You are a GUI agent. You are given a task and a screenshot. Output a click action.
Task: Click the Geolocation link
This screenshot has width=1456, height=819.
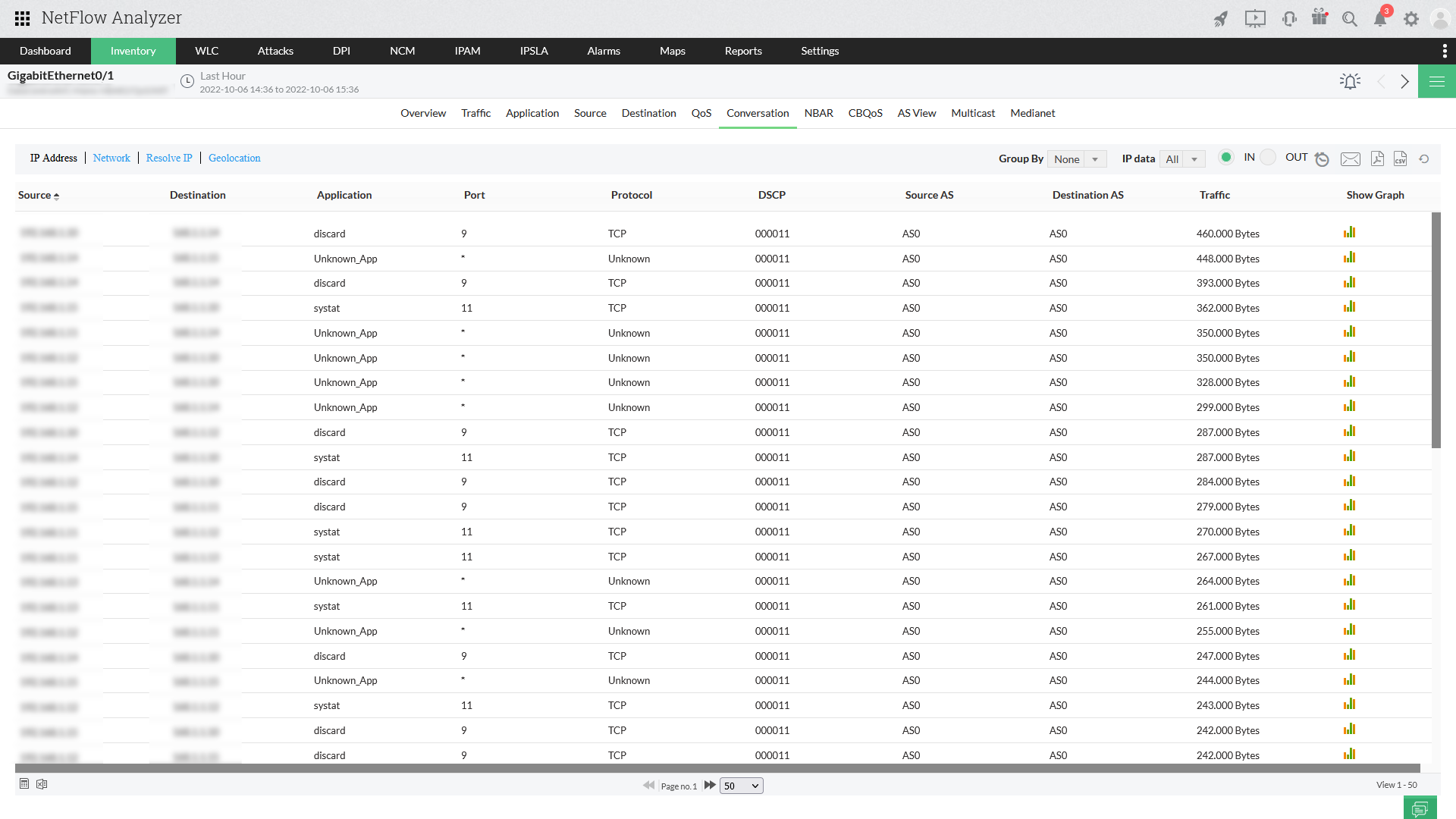click(x=234, y=158)
